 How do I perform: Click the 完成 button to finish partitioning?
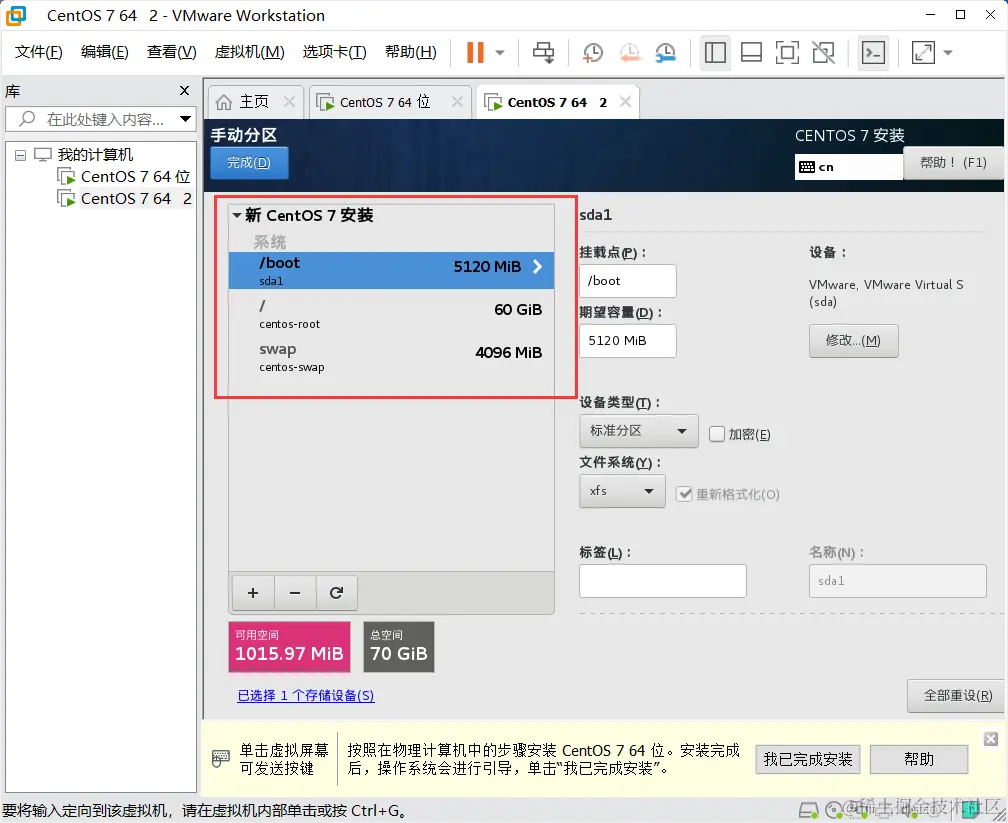tap(248, 161)
